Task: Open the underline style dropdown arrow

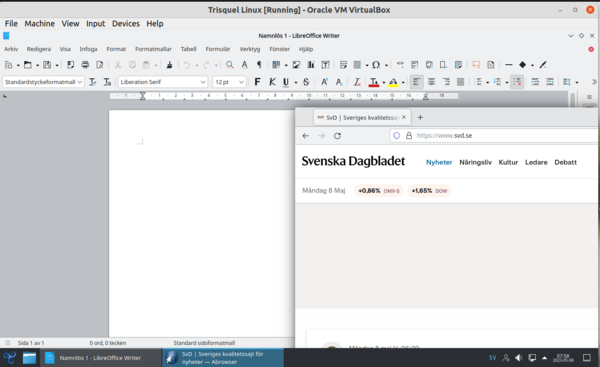Action: click(x=295, y=82)
